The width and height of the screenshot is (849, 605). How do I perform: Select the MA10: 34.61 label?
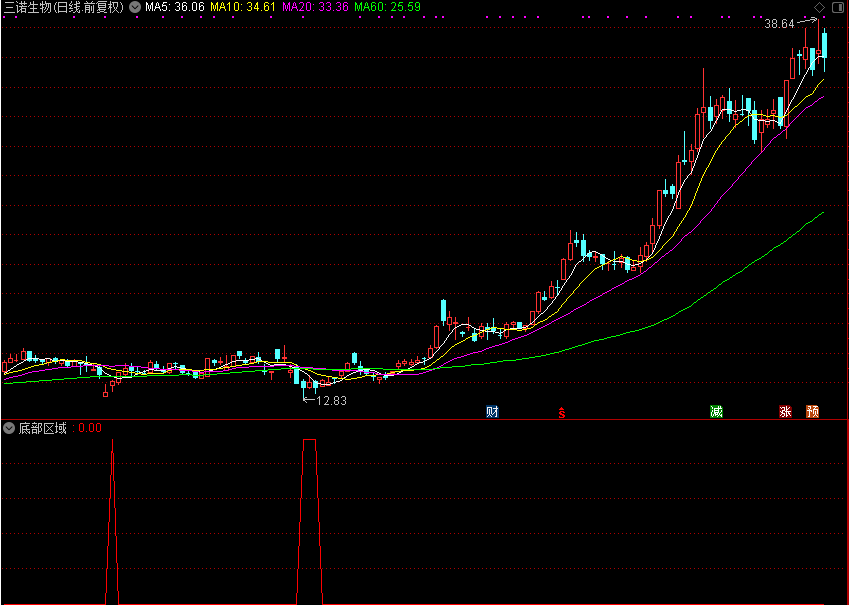pyautogui.click(x=243, y=8)
